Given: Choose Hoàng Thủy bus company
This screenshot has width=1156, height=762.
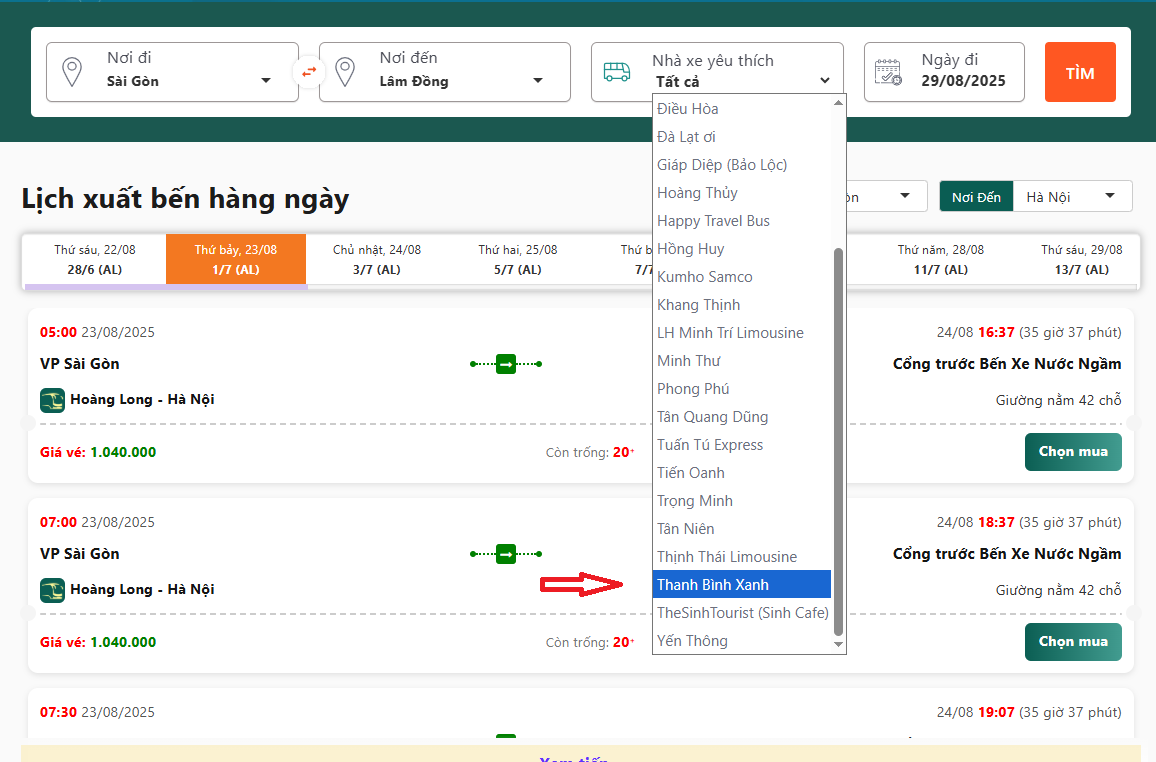Looking at the screenshot, I should (742, 193).
